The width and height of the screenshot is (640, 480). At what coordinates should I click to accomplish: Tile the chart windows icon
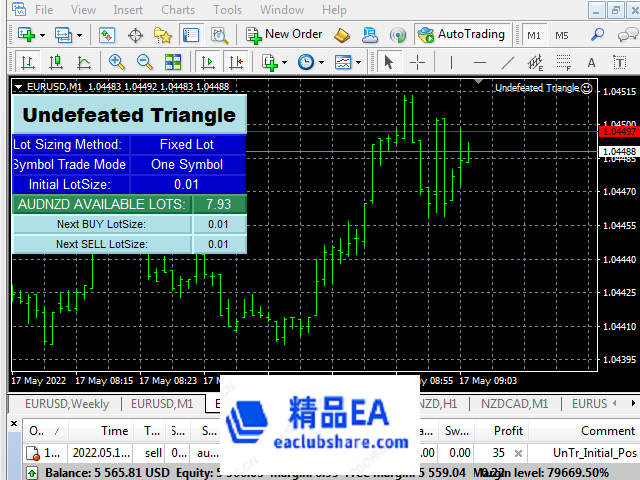tap(173, 62)
